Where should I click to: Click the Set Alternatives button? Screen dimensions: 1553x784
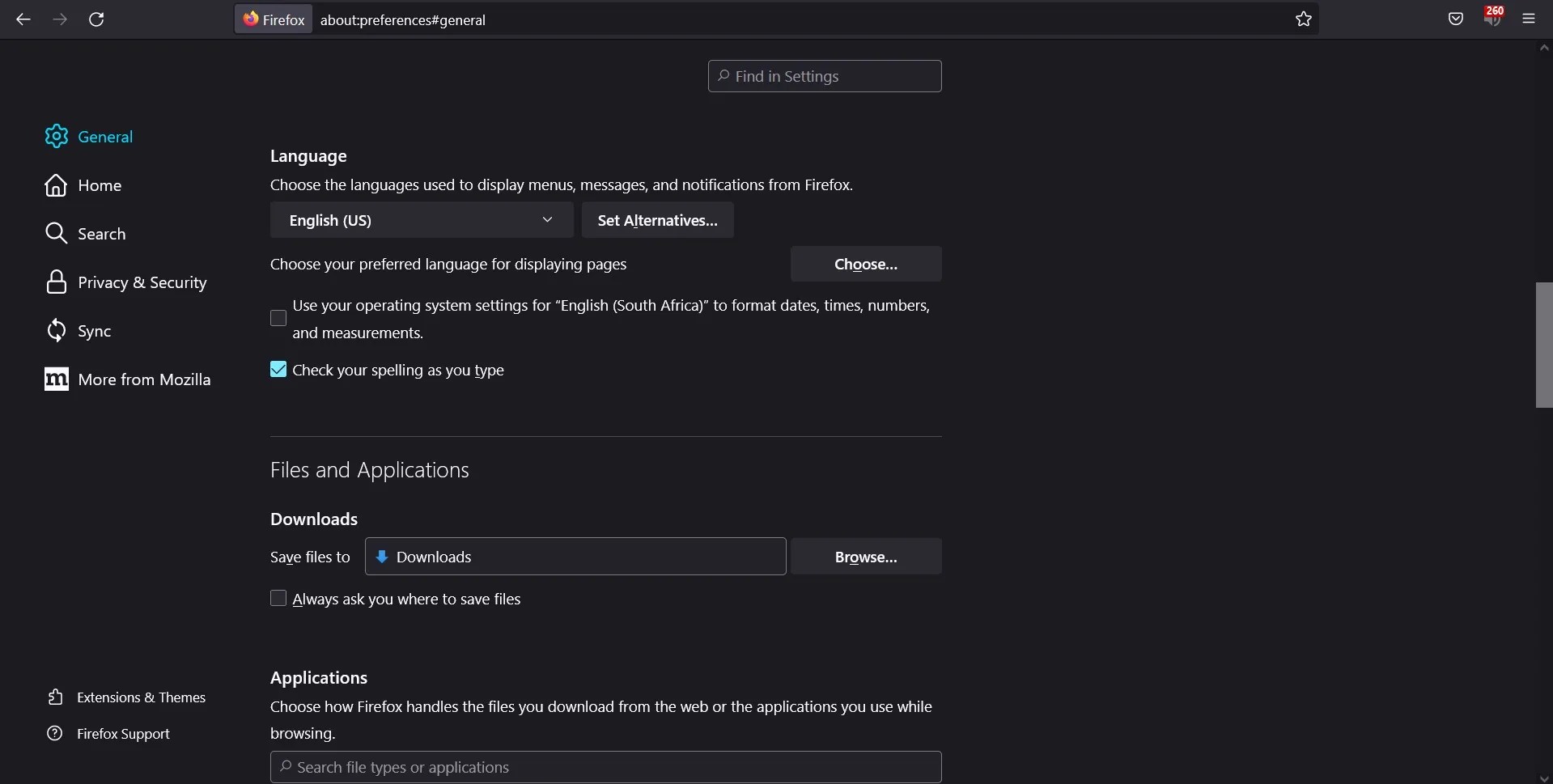tap(657, 220)
